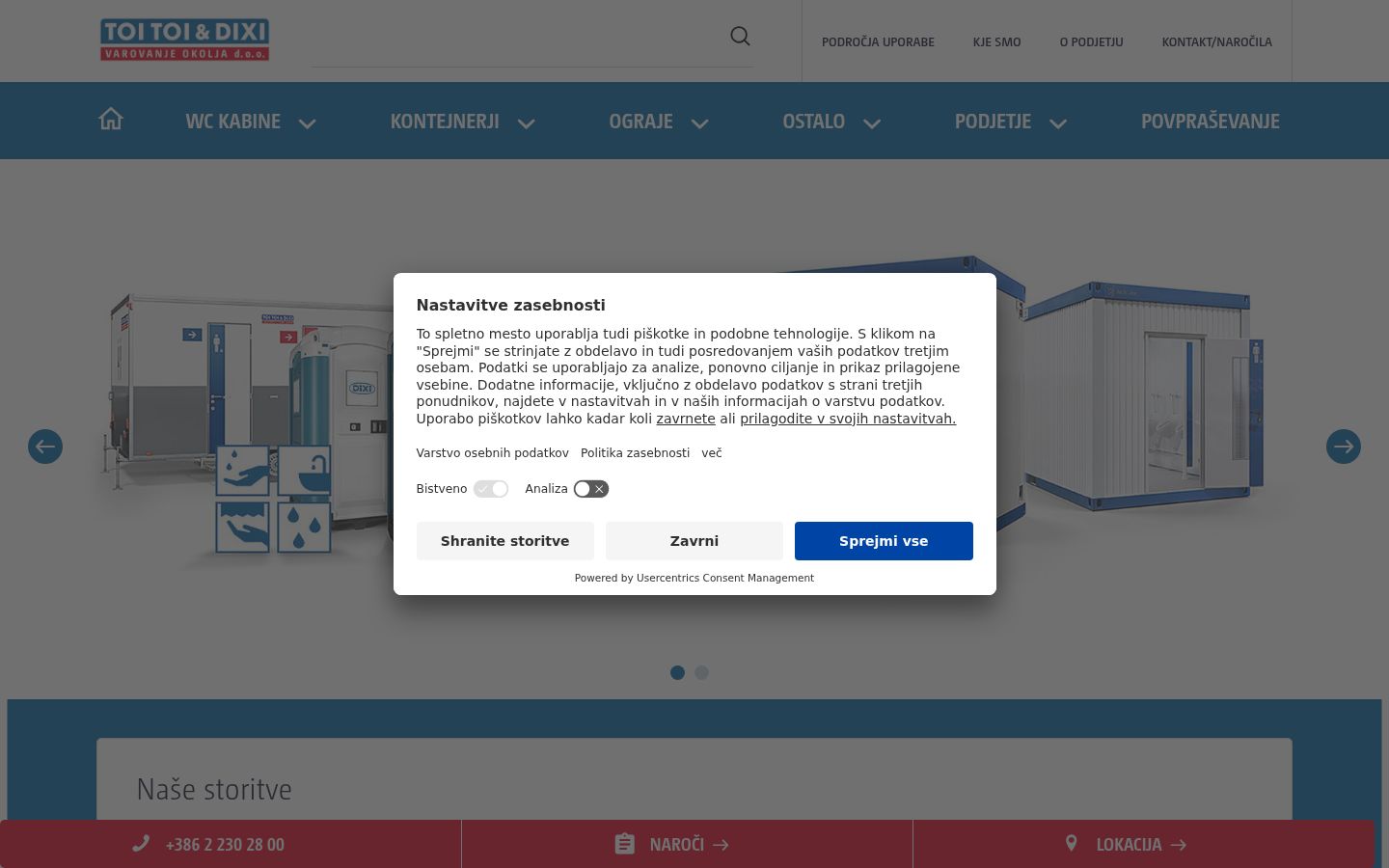
Task: Click the 'več' link in privacy dialog
Action: tap(712, 453)
